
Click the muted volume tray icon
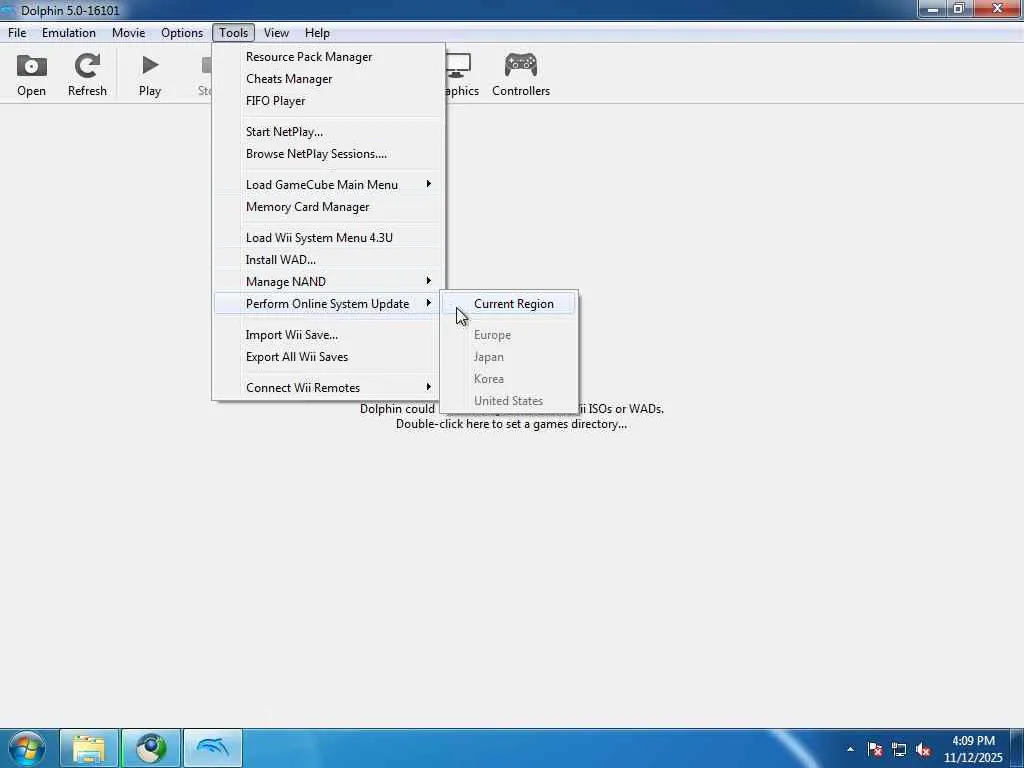click(923, 749)
